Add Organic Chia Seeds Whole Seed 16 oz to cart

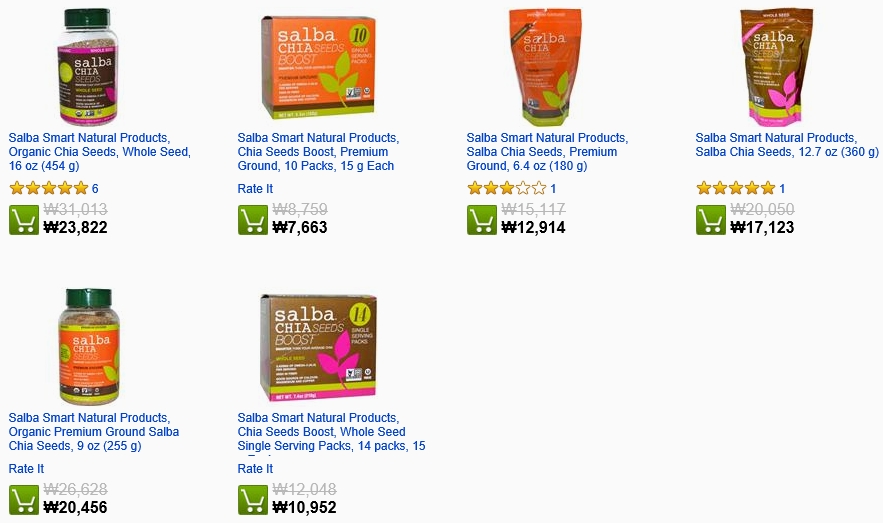(x=24, y=220)
